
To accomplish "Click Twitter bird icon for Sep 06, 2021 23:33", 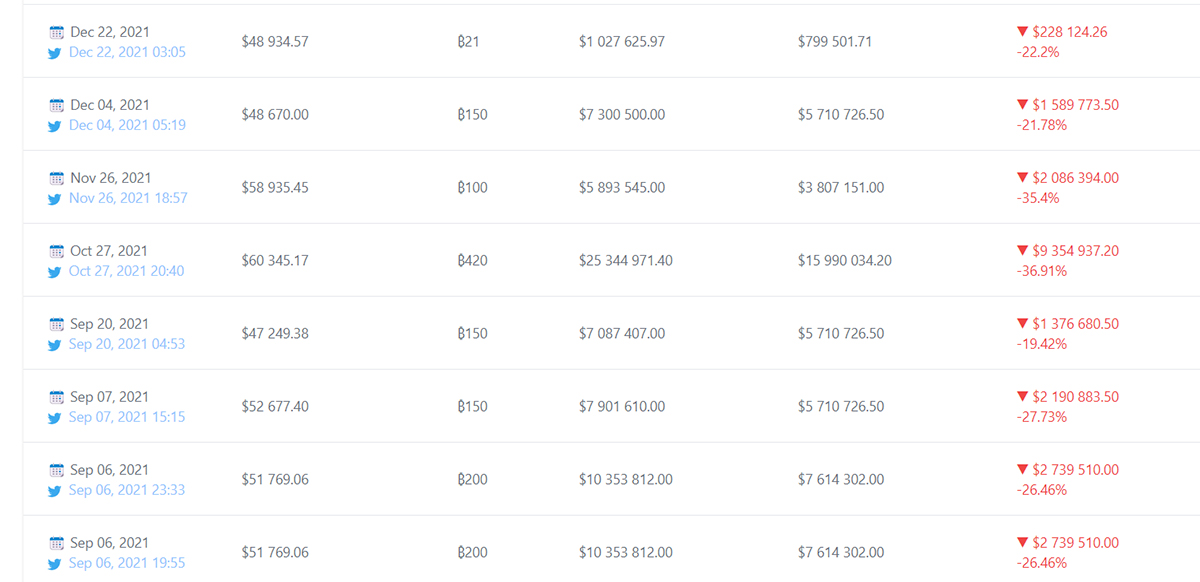I will 56,490.
